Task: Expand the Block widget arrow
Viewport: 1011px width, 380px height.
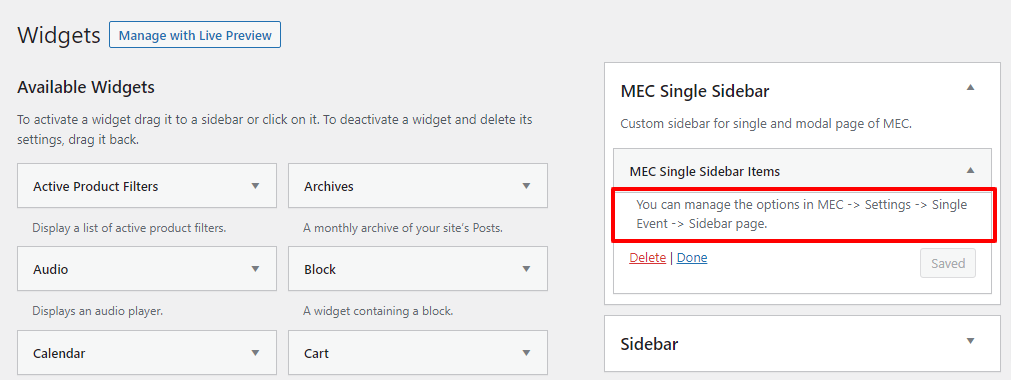Action: [x=526, y=268]
